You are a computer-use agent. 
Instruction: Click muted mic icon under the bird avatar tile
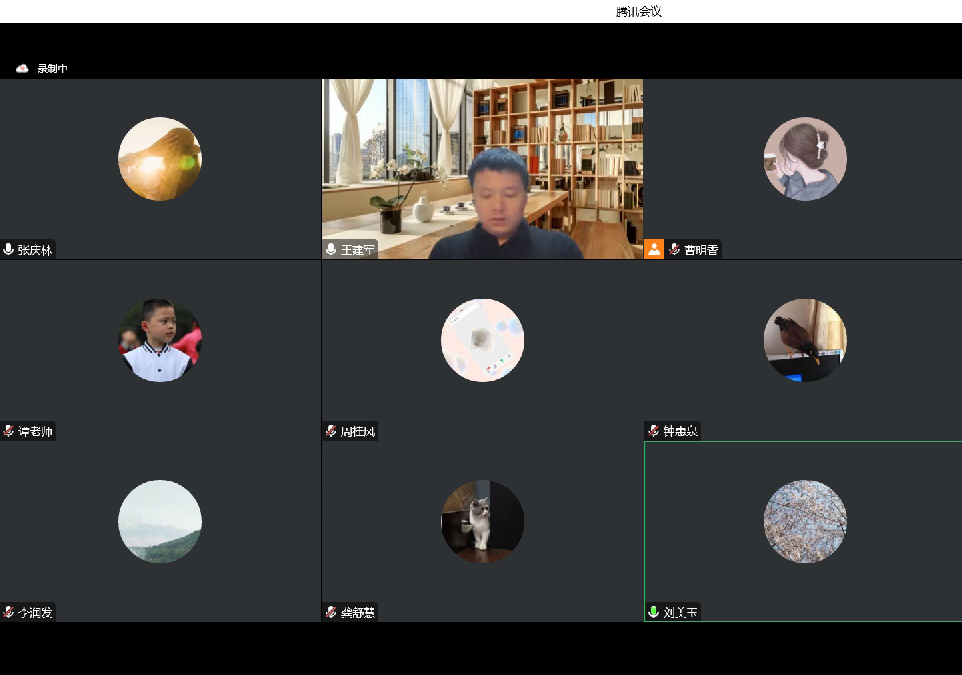point(654,431)
